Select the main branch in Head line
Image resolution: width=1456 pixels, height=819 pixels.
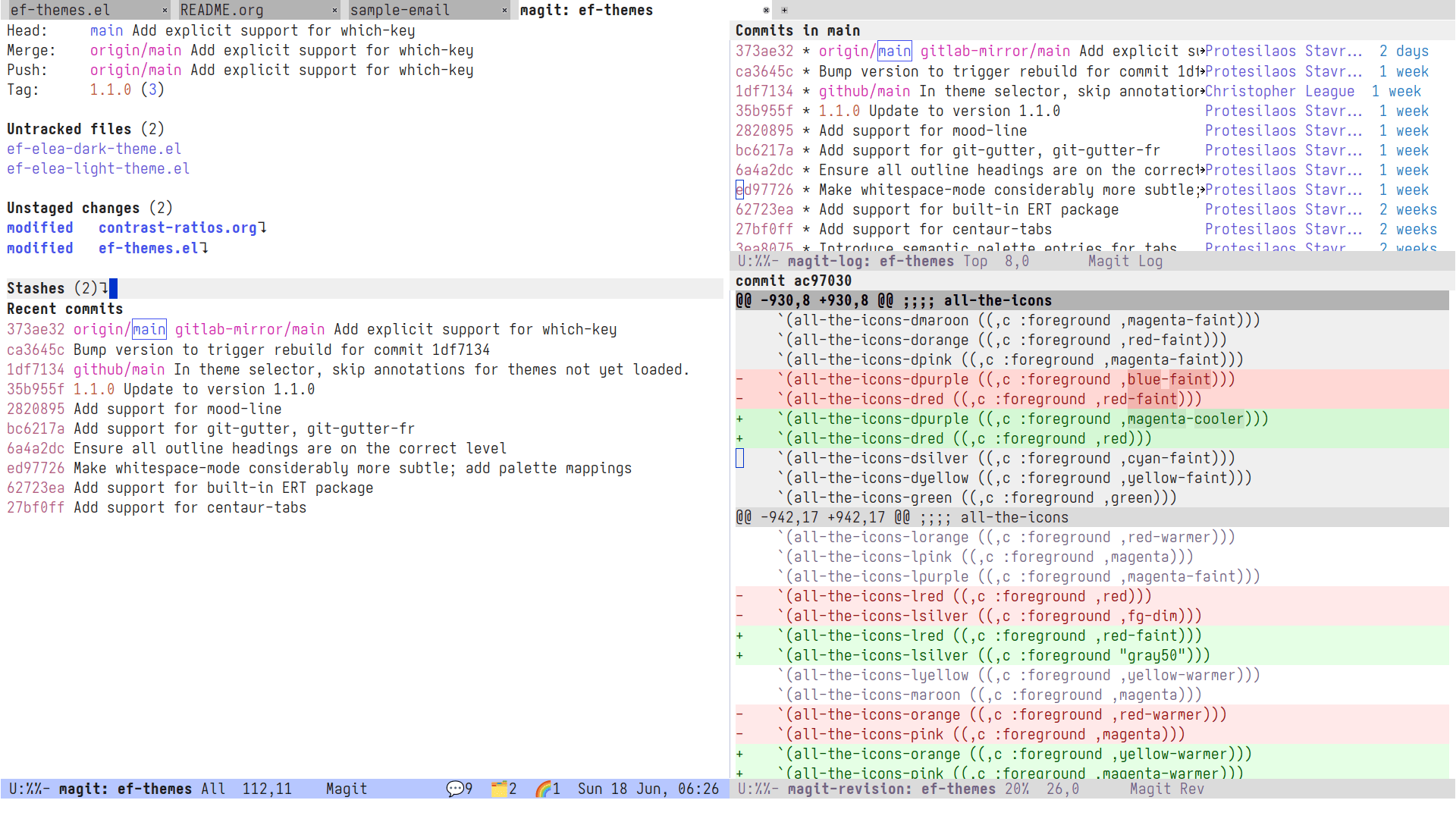coord(106,30)
